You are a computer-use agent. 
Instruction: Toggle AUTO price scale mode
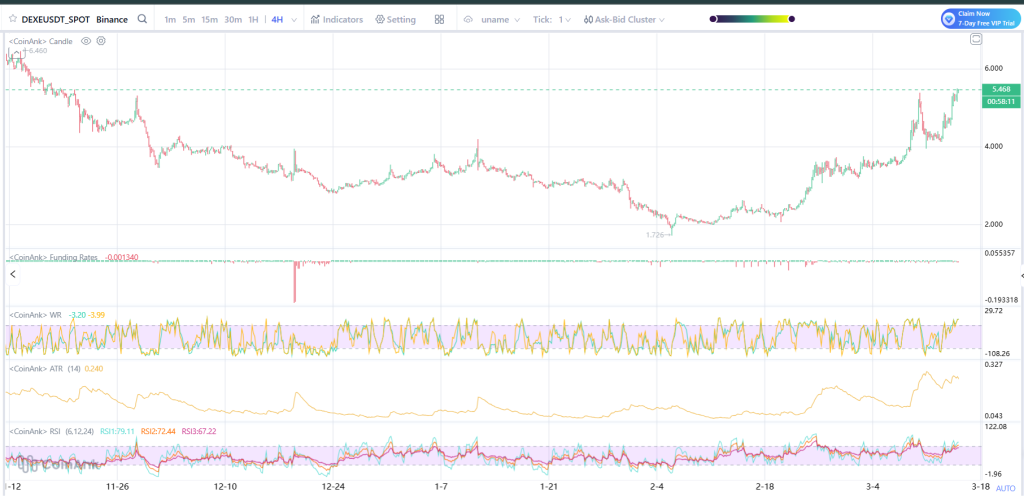(1005, 488)
